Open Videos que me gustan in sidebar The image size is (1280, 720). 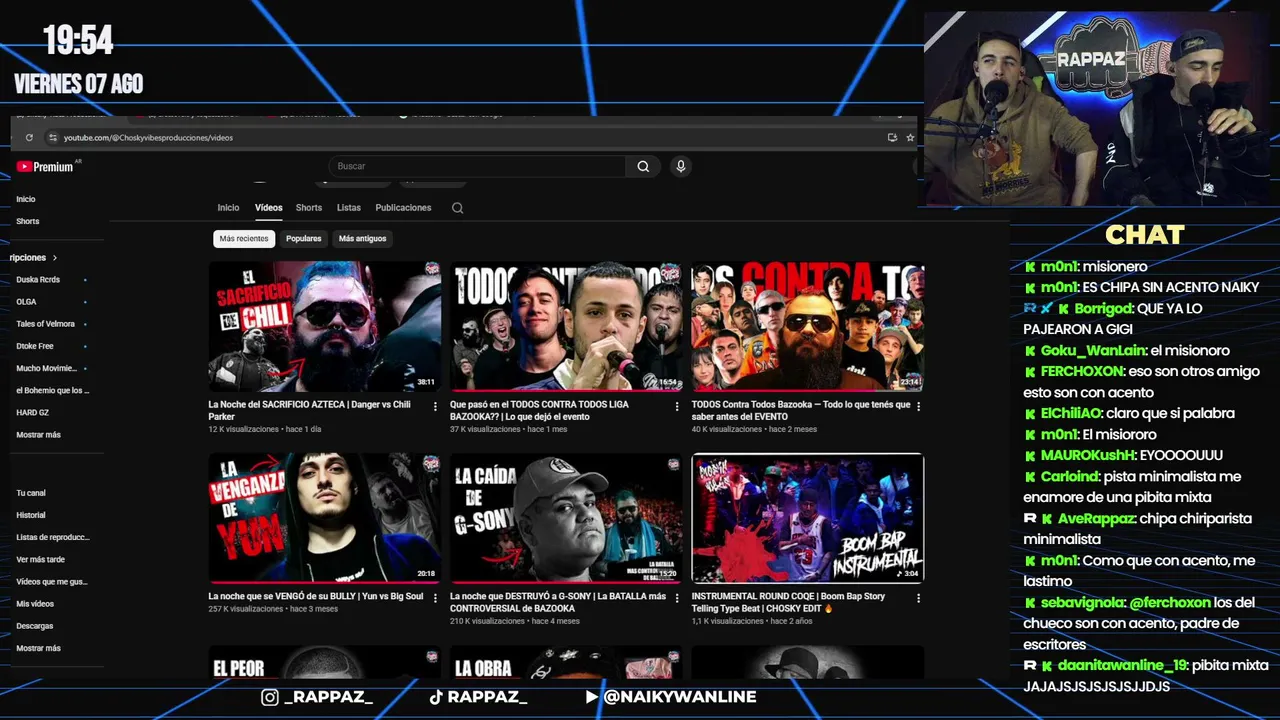click(52, 582)
